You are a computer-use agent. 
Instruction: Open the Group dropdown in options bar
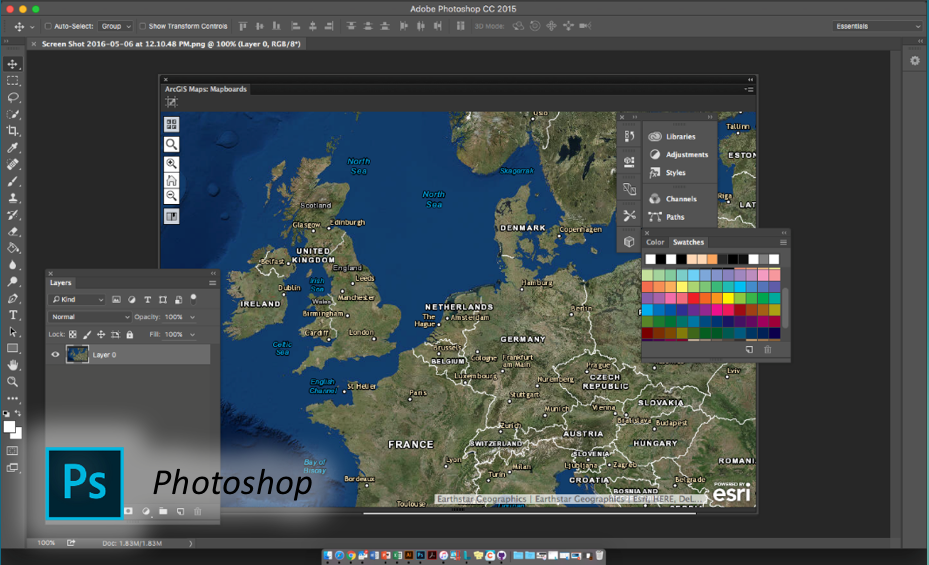(x=116, y=26)
